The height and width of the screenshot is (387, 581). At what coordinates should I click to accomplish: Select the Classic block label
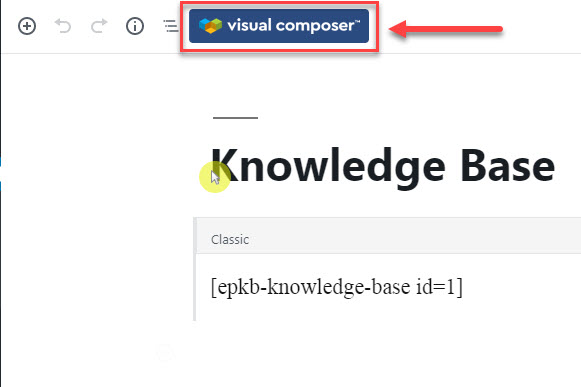click(x=230, y=239)
